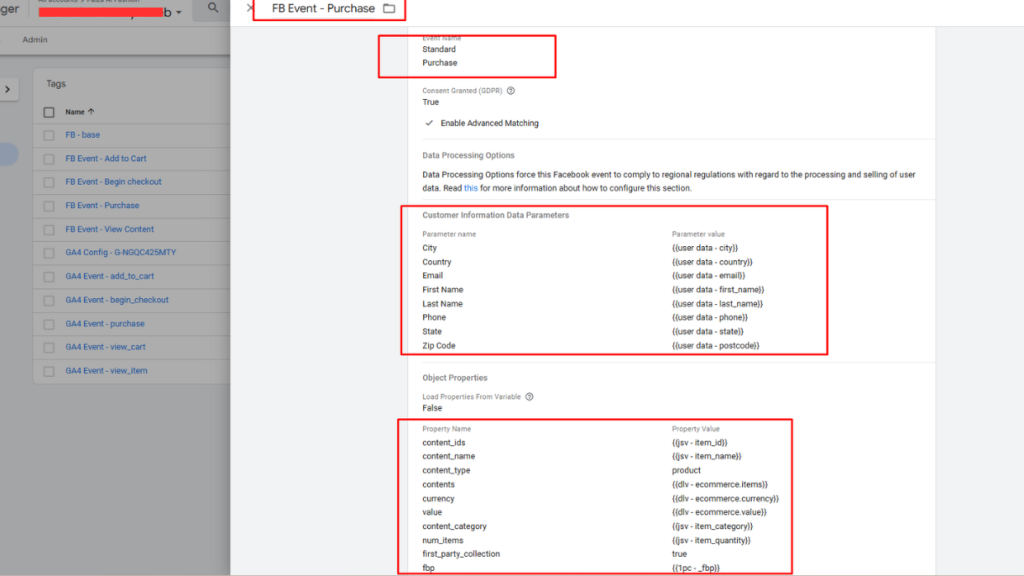Click the {{jsv - item_category}} value

click(x=712, y=526)
